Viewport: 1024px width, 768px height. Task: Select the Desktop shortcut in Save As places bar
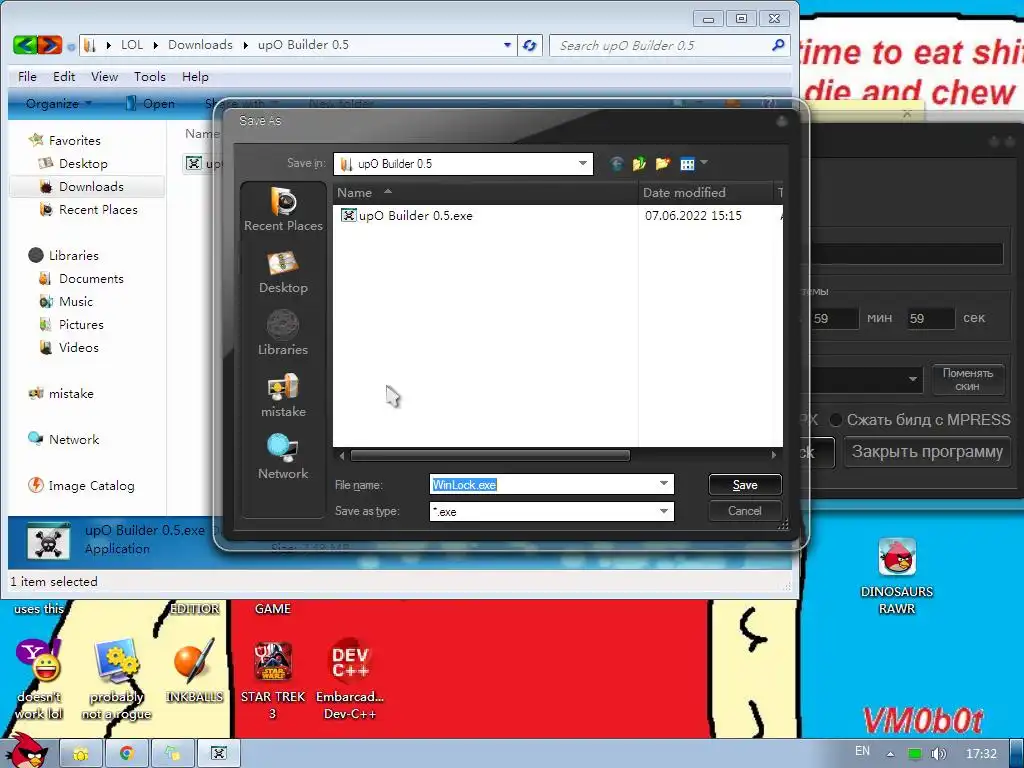pyautogui.click(x=283, y=272)
